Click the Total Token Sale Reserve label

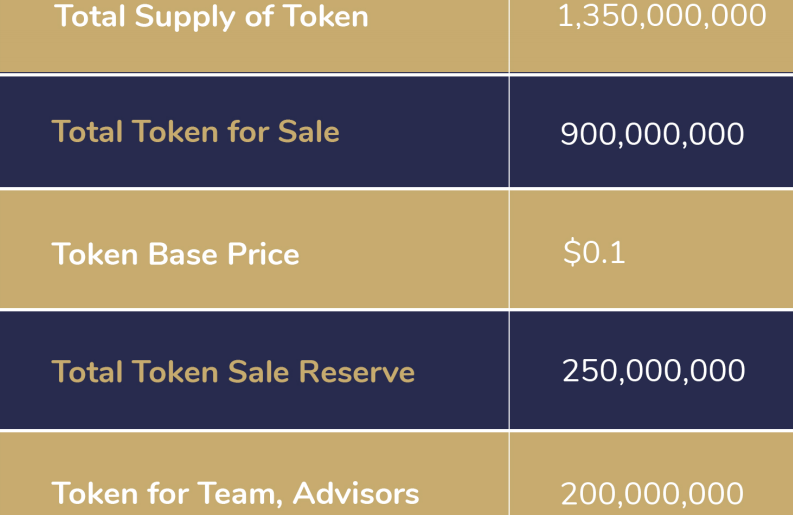(x=233, y=372)
